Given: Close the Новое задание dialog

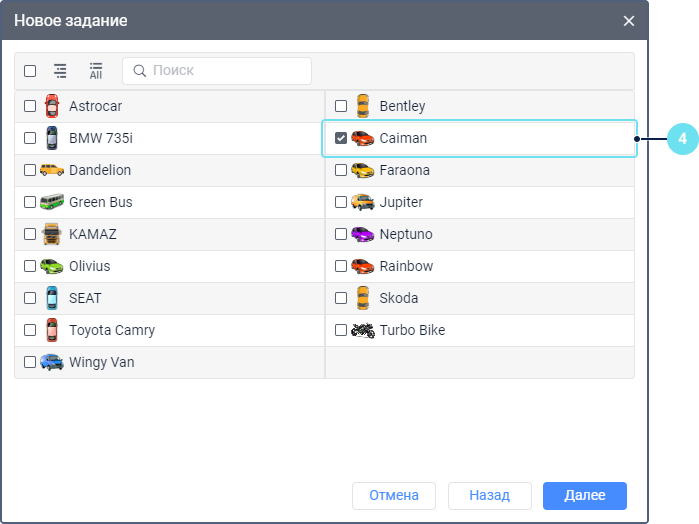Looking at the screenshot, I should (x=629, y=20).
